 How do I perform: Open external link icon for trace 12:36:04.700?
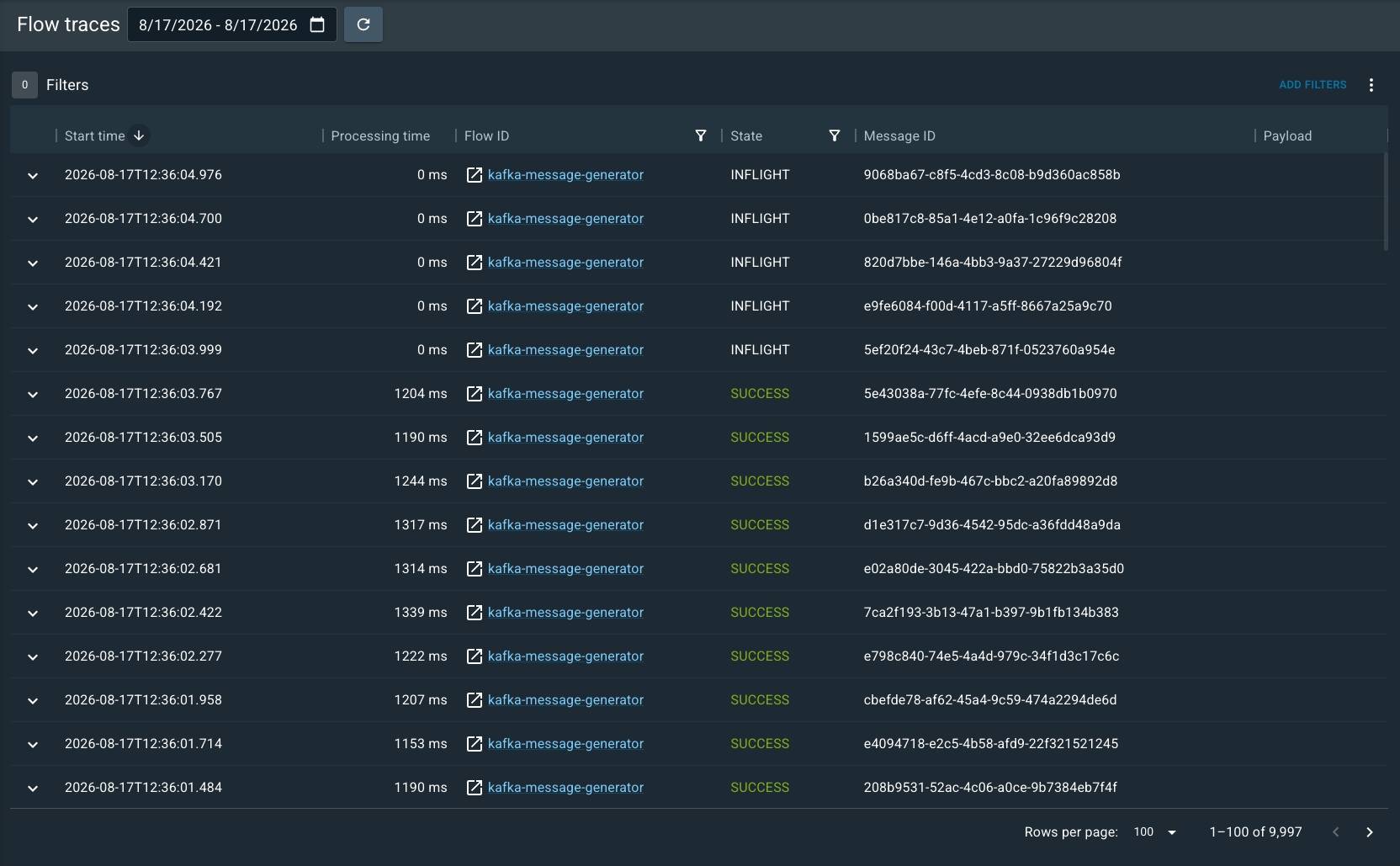(x=475, y=219)
